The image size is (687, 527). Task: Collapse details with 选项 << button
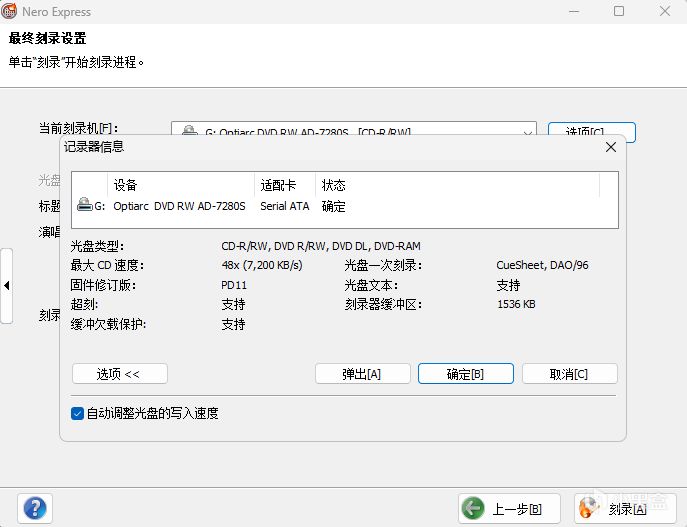[120, 374]
